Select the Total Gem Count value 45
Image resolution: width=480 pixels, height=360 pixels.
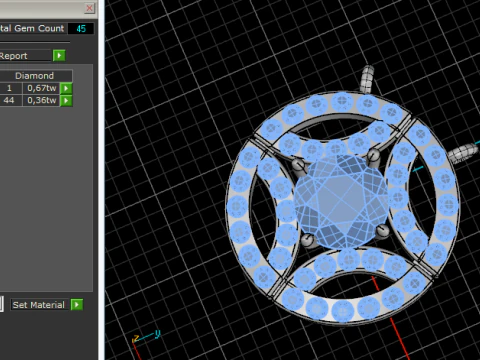[x=81, y=29]
